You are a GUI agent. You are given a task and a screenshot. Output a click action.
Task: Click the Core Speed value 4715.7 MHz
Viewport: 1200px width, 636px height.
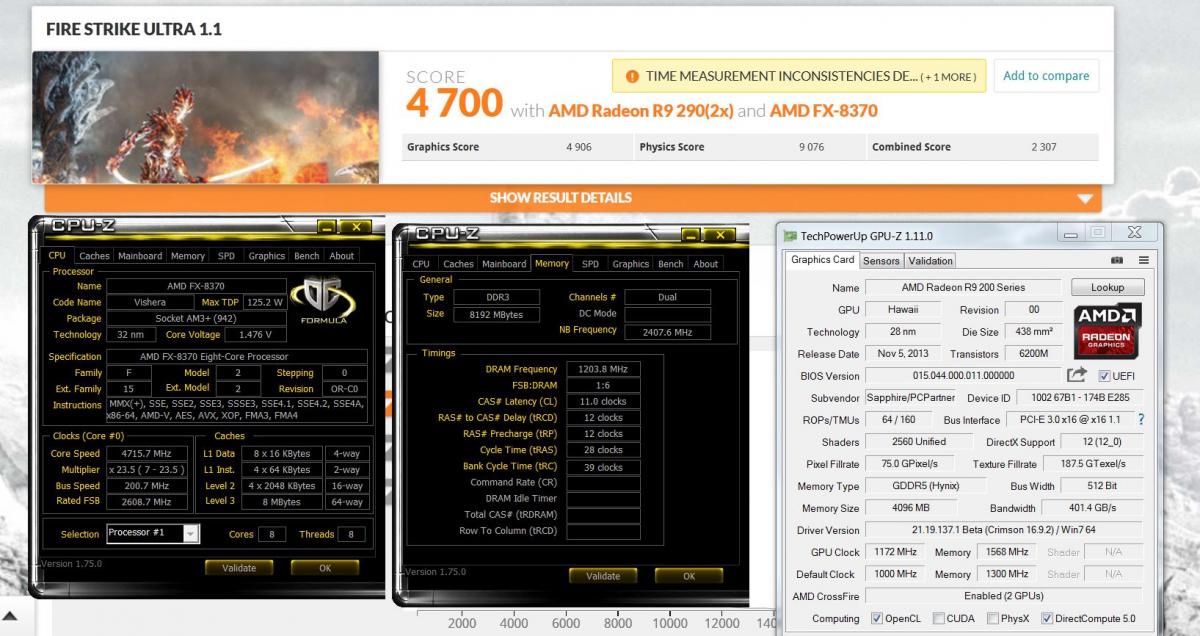point(145,453)
